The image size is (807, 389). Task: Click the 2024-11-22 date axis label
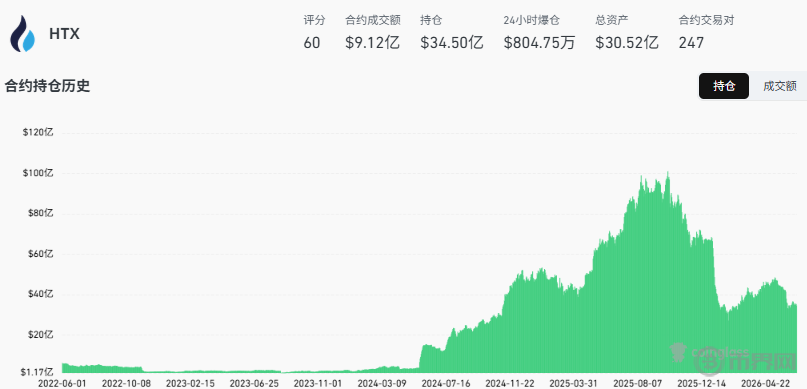pyautogui.click(x=510, y=384)
